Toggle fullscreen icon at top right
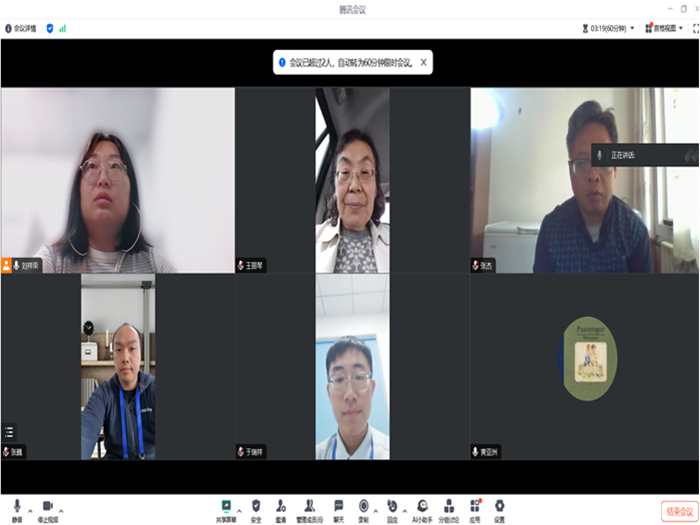The height and width of the screenshot is (525, 700). [x=695, y=28]
